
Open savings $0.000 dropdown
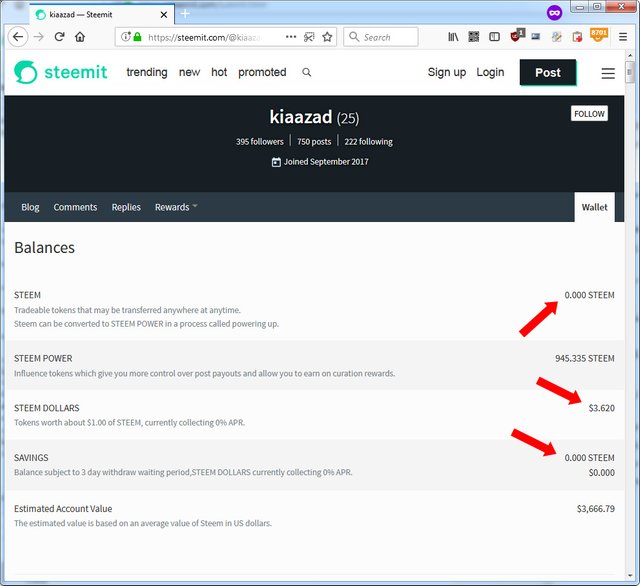click(x=602, y=473)
